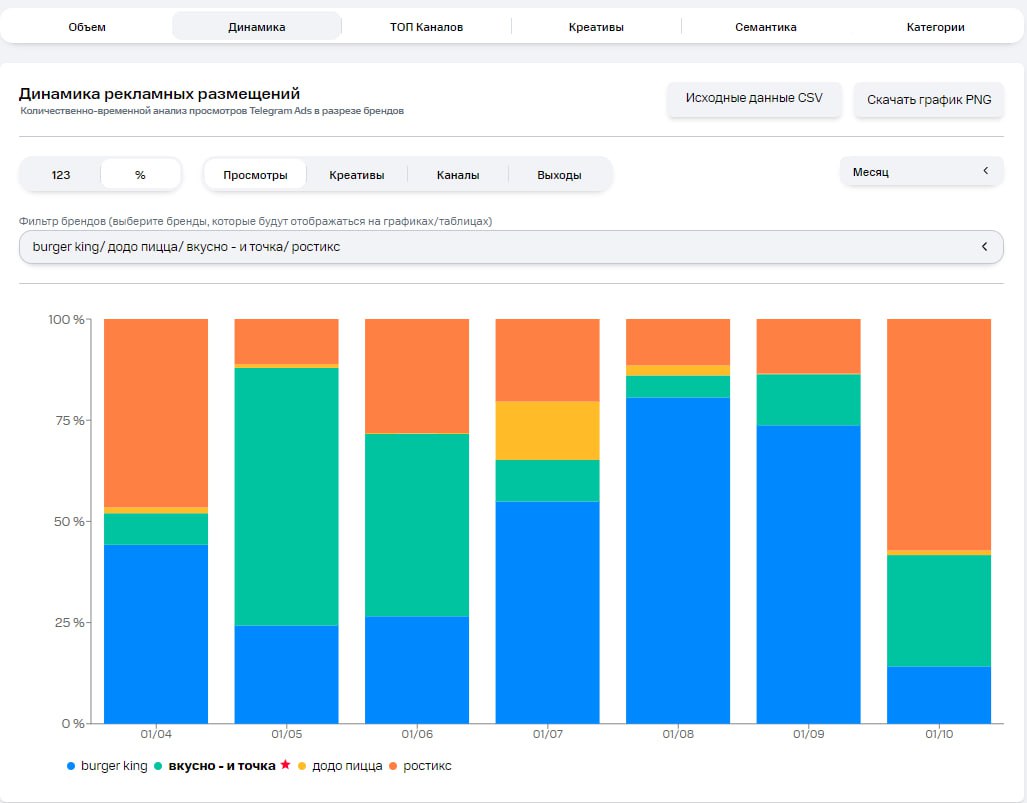Click the orange ростикс legend dot

(393, 766)
